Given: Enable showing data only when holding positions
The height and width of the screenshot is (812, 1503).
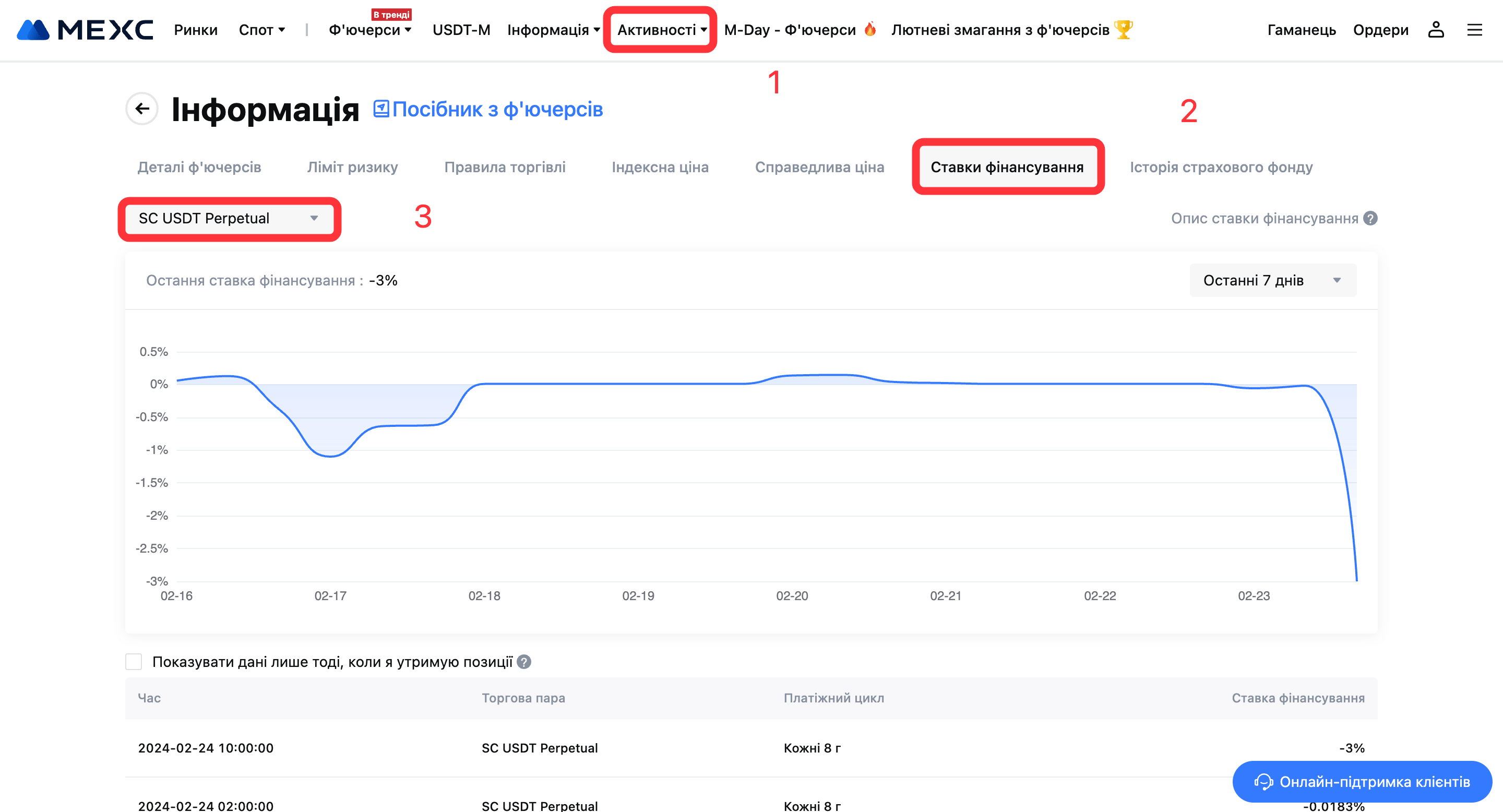Looking at the screenshot, I should pos(134,662).
